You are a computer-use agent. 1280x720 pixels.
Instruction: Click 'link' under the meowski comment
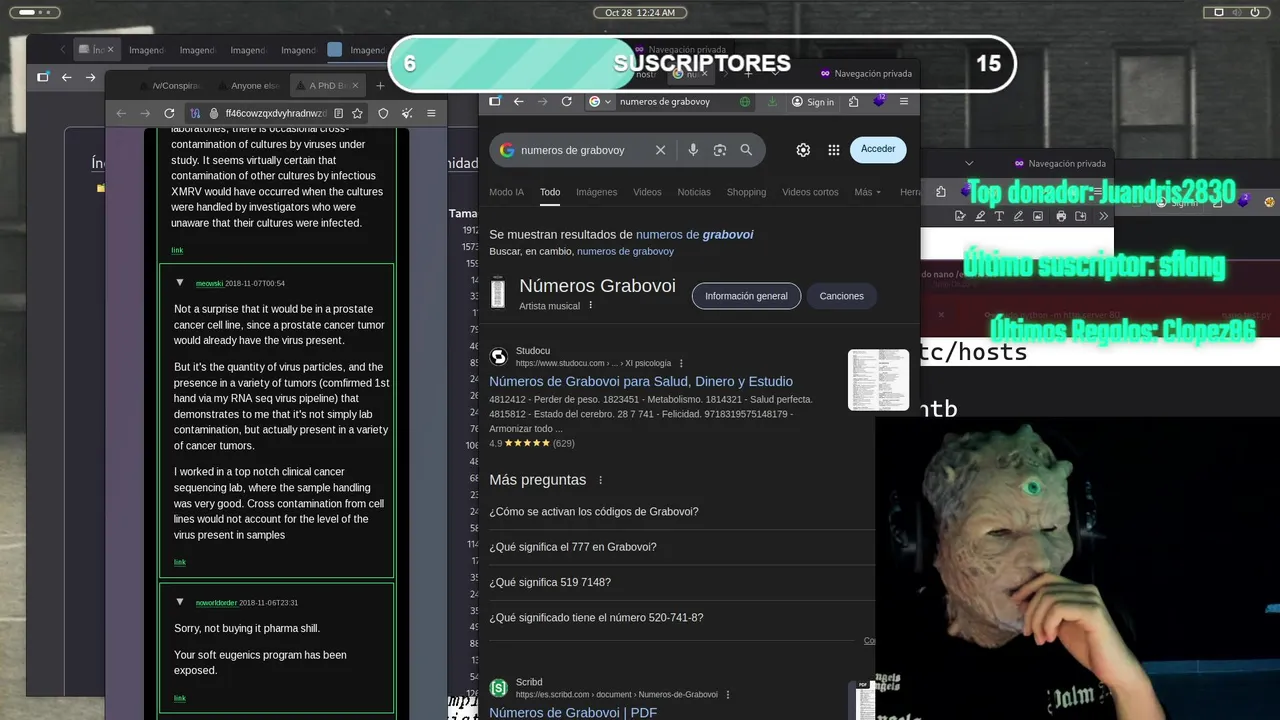click(179, 562)
